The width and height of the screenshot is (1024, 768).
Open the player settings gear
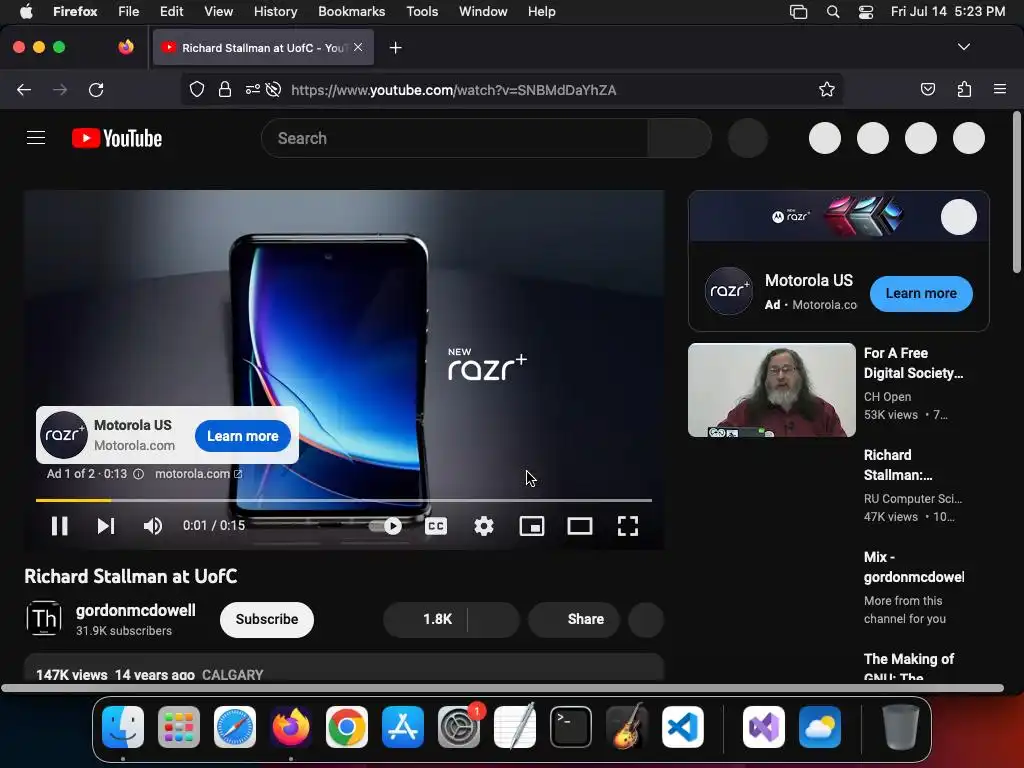pyautogui.click(x=483, y=526)
